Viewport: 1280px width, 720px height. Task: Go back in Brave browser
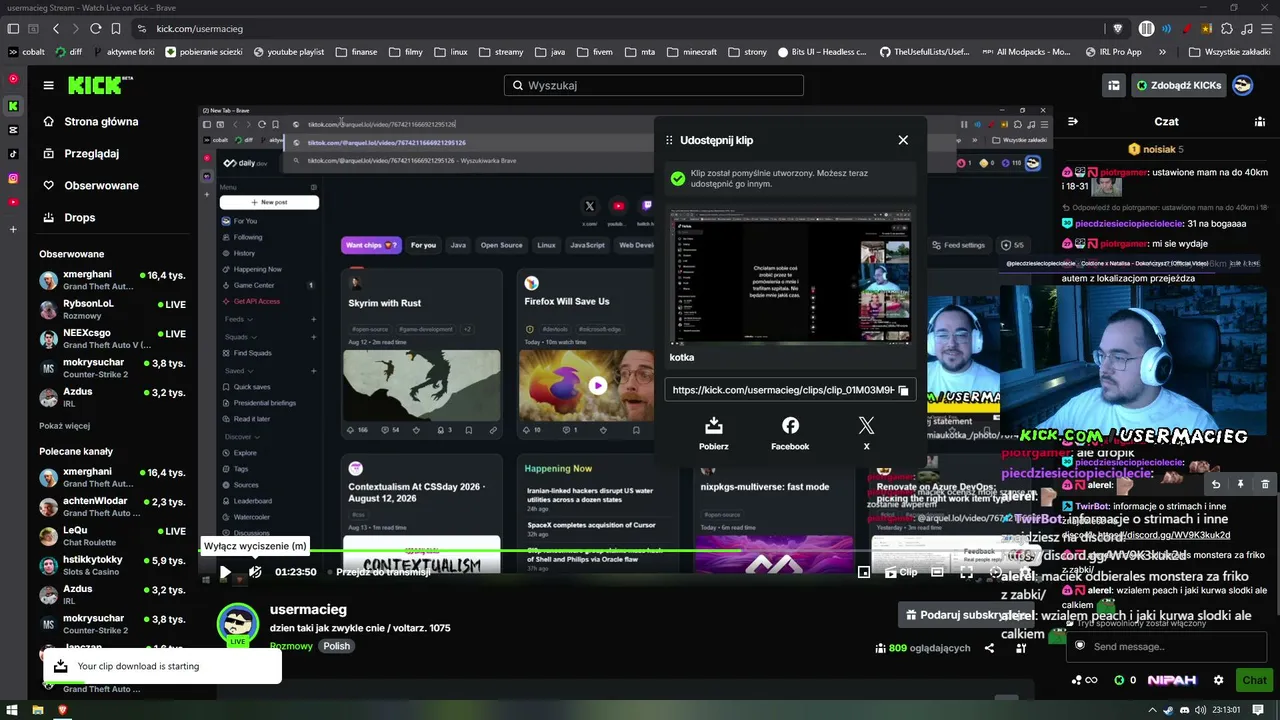coord(56,29)
